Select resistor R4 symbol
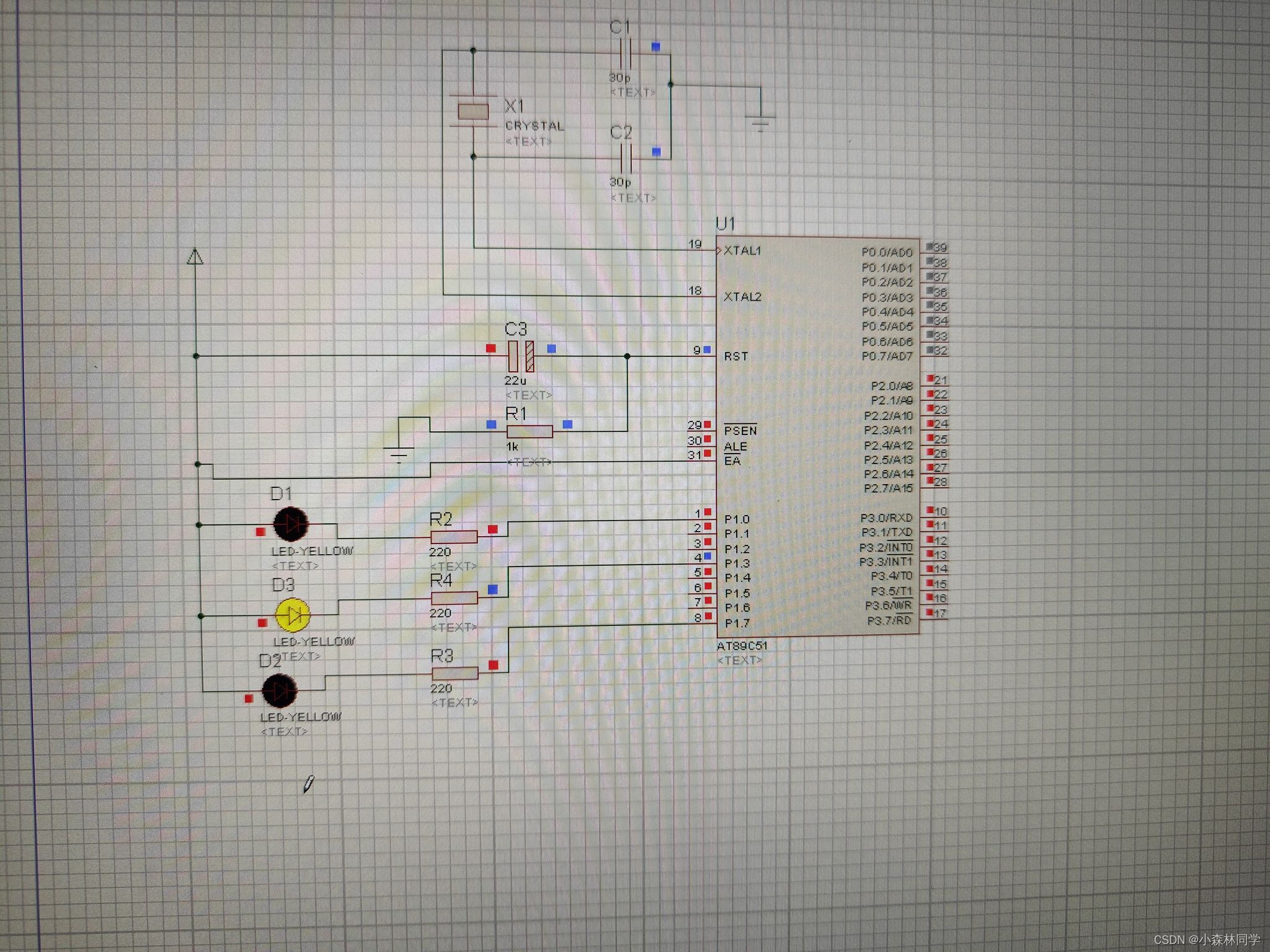This screenshot has width=1270, height=952. tap(454, 598)
